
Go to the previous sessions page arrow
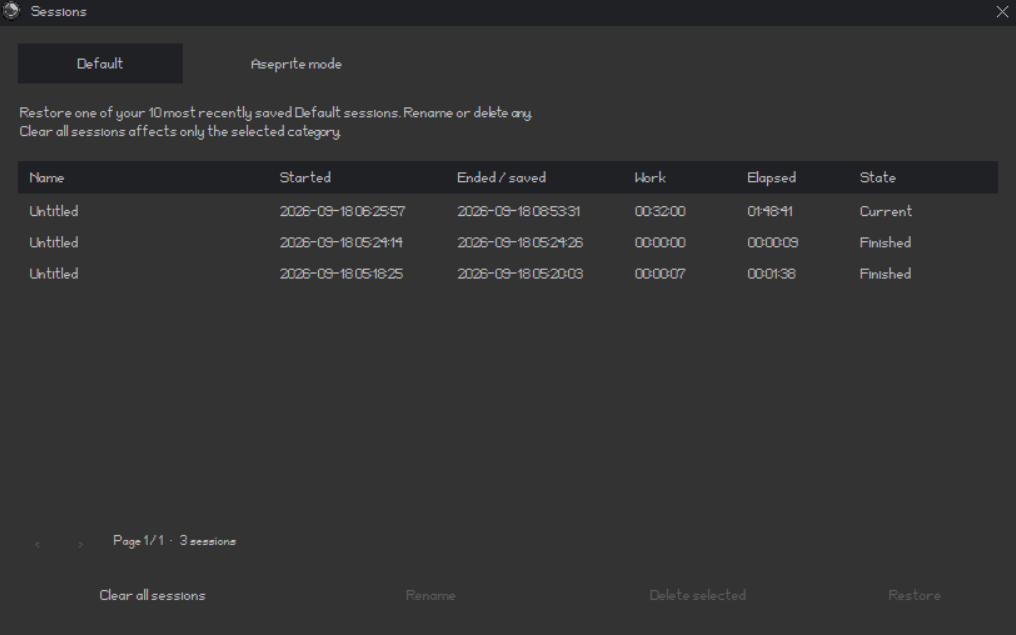(37, 544)
